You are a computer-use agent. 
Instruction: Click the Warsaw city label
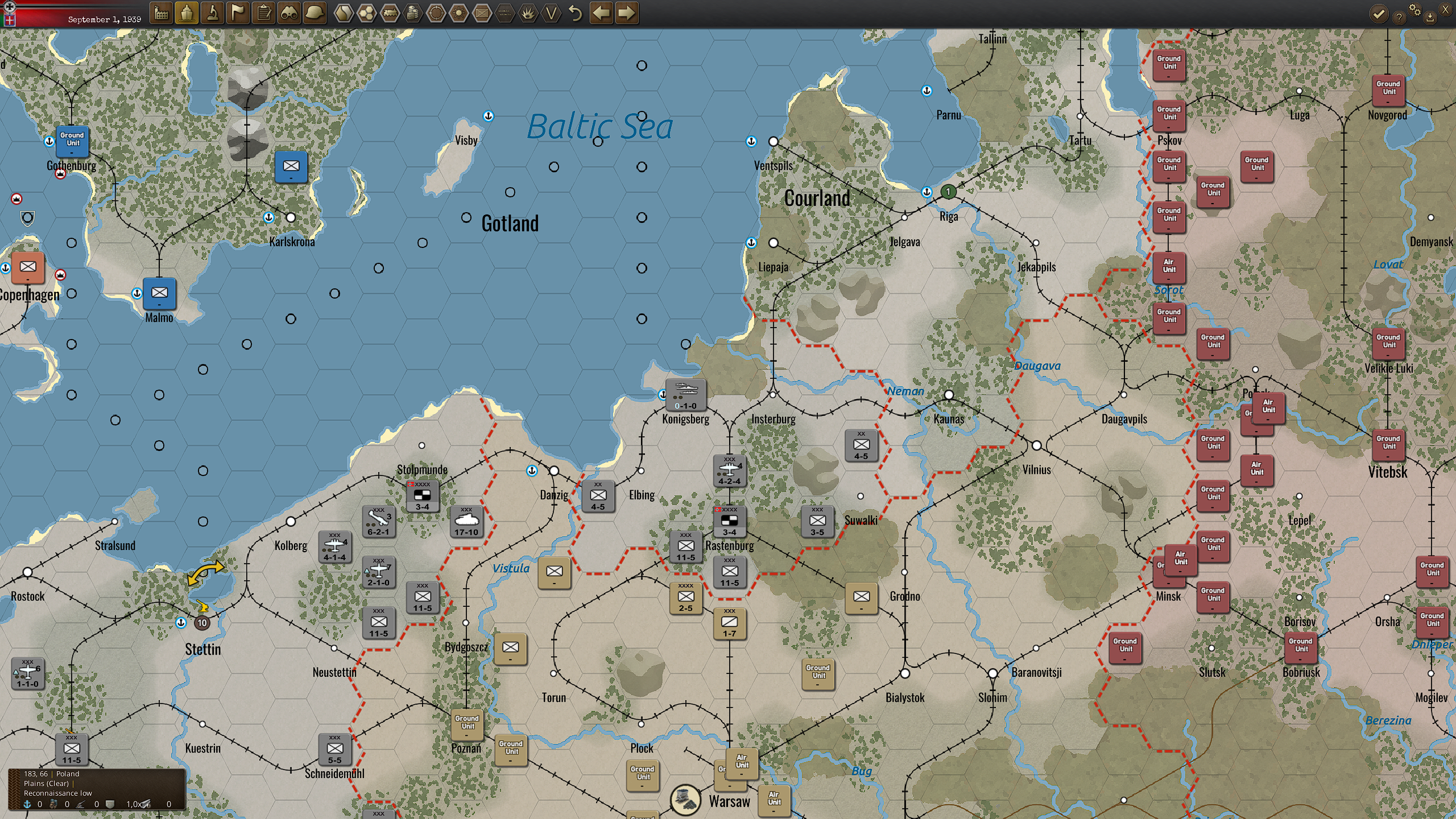point(730,801)
